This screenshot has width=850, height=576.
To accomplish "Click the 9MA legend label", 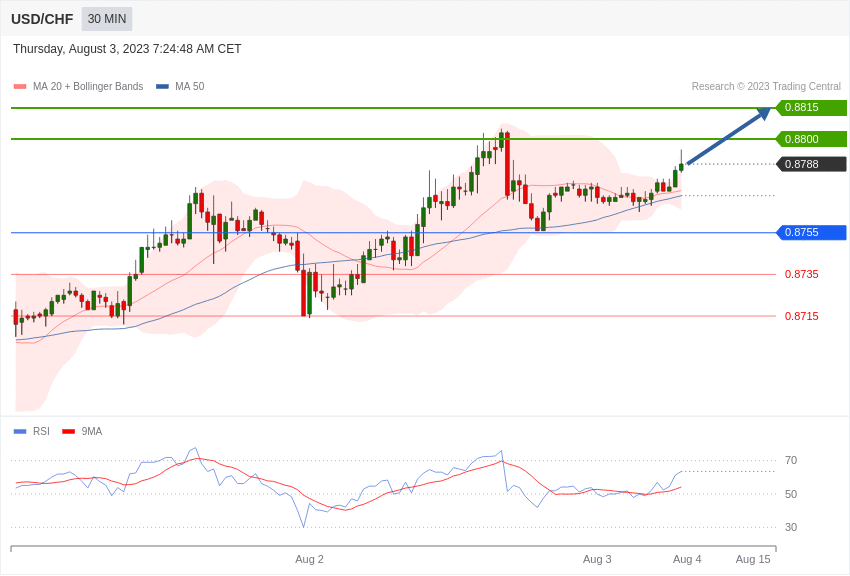I will (92, 431).
